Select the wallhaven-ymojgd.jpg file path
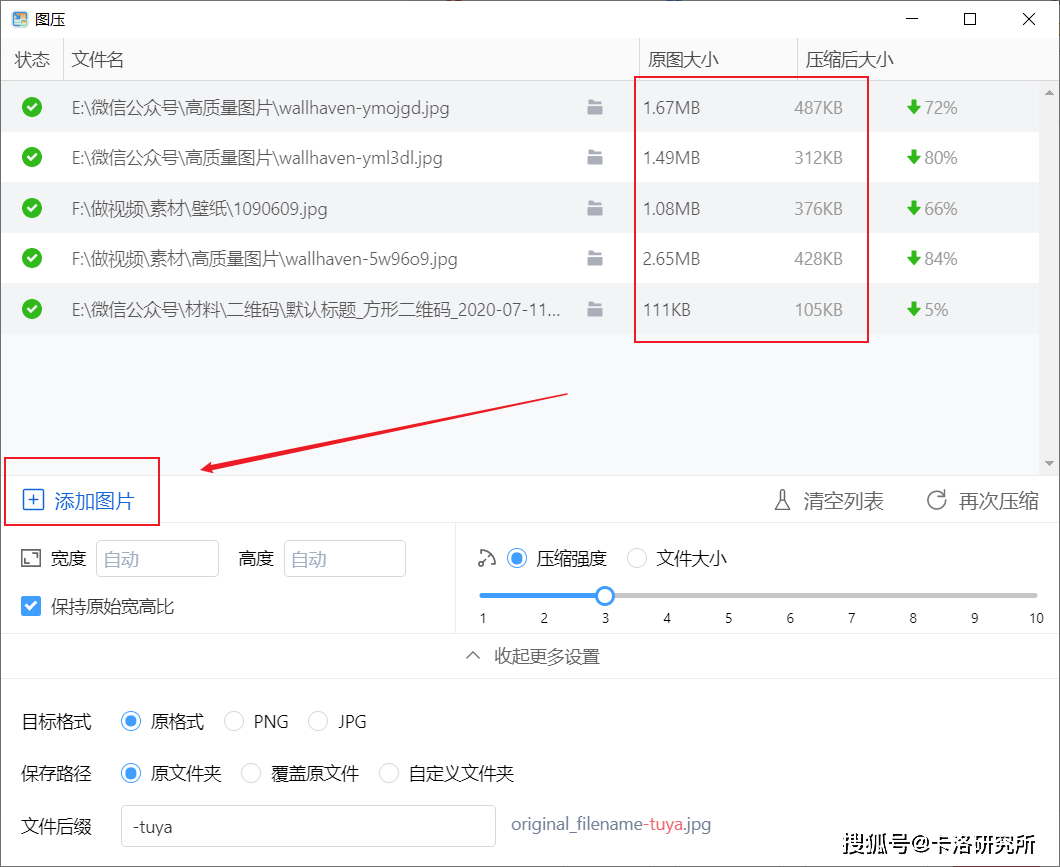 pos(260,107)
